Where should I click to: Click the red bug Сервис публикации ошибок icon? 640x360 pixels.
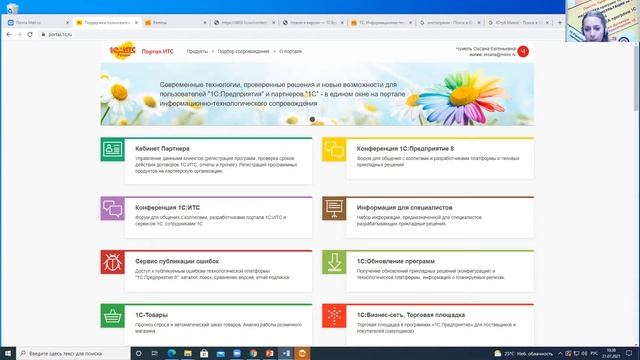[x=112, y=262]
